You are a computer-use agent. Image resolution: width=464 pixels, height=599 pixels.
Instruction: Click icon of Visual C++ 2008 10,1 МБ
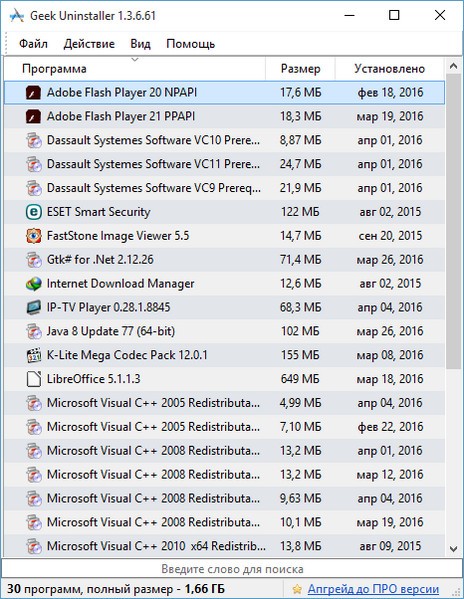pos(33,522)
